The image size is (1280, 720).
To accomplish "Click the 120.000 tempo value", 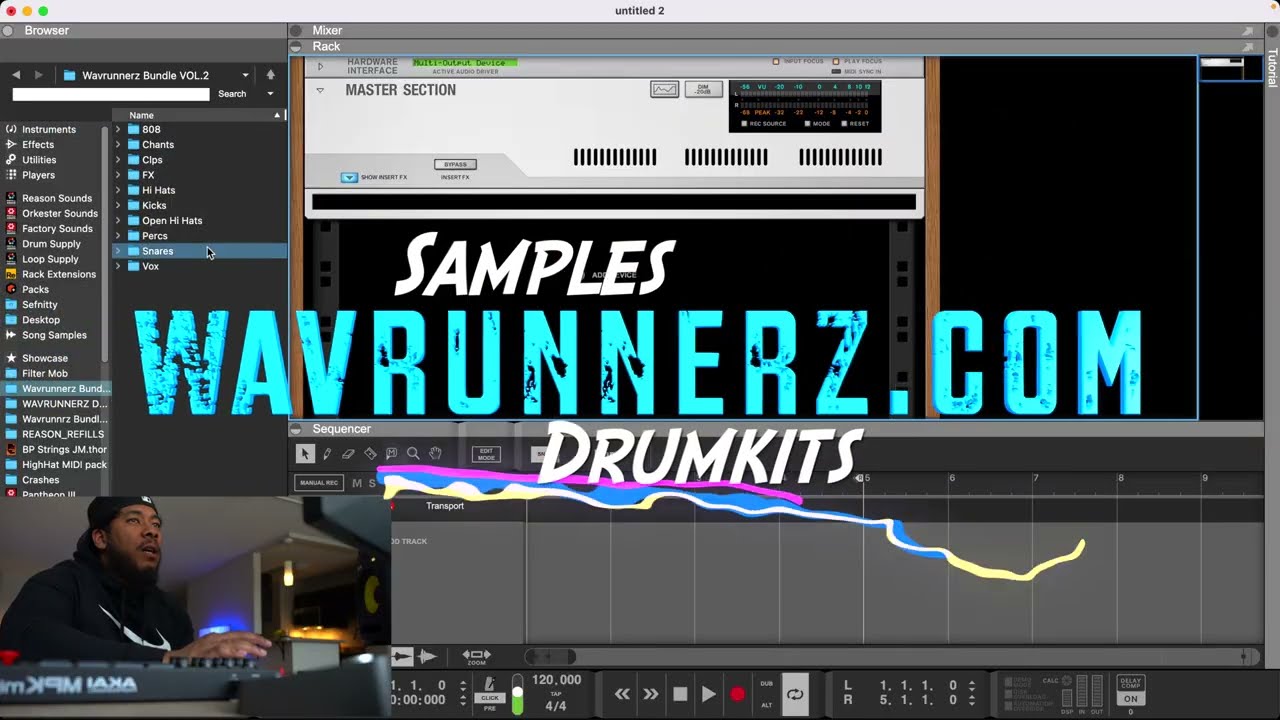I will coord(556,680).
